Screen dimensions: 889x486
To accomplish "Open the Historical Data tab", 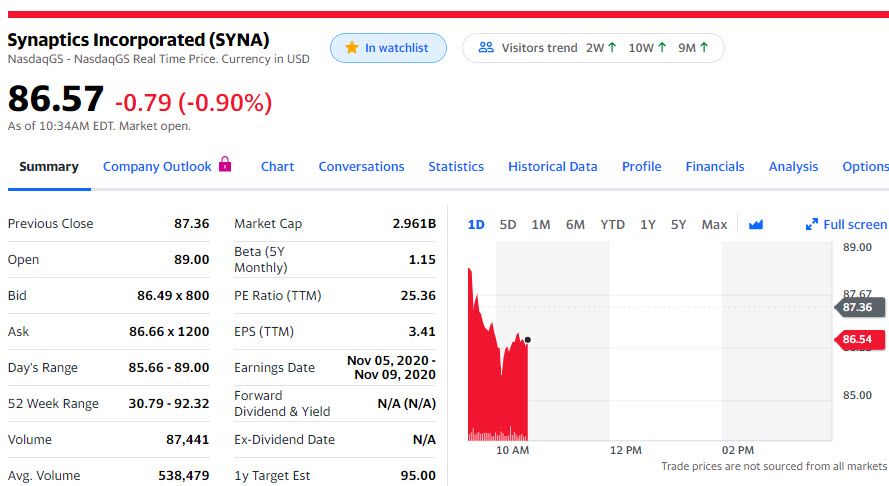I will click(552, 167).
